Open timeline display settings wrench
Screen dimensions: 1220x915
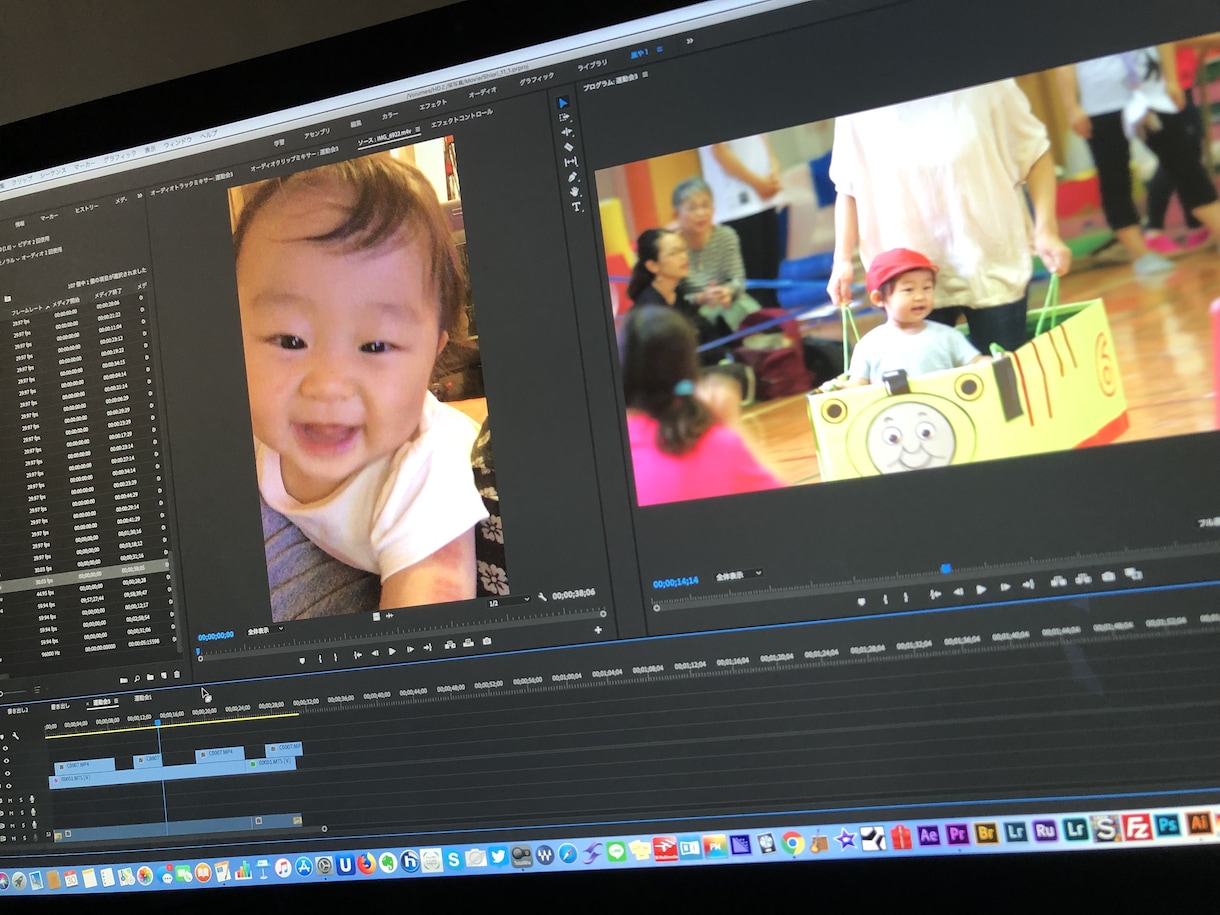16,736
